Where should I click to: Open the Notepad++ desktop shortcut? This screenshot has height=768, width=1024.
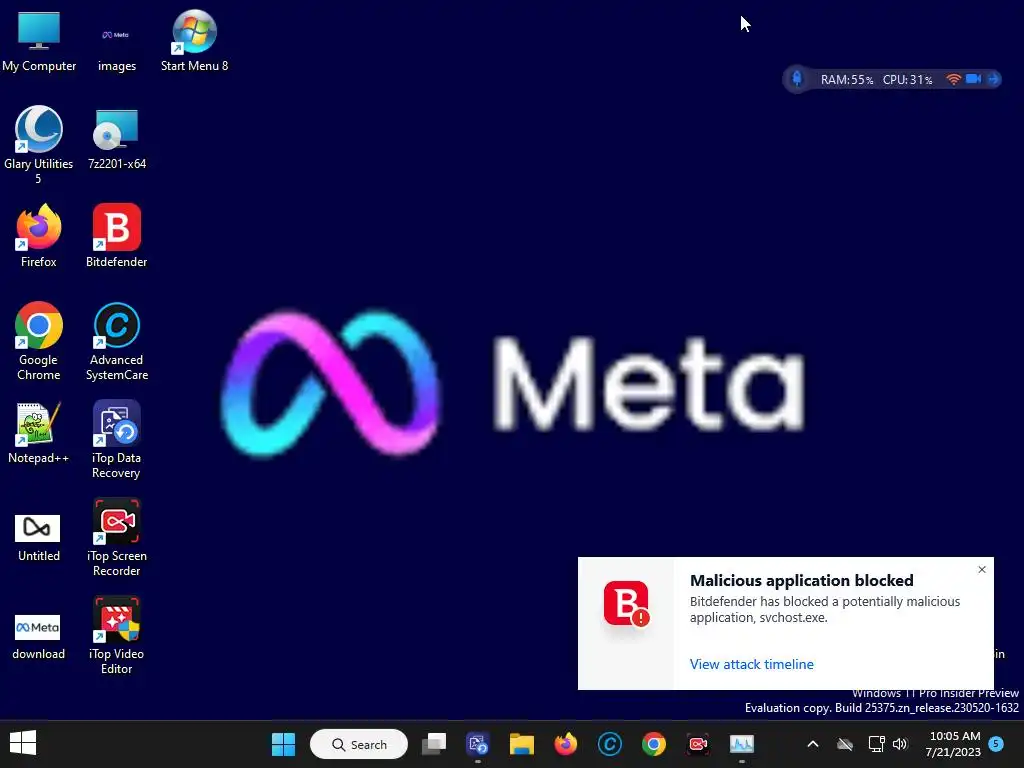tap(39, 433)
